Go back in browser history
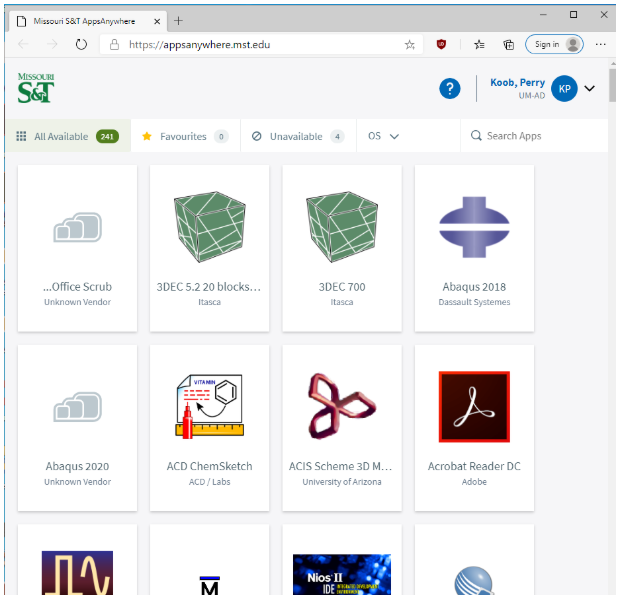The image size is (621, 600). click(23, 44)
